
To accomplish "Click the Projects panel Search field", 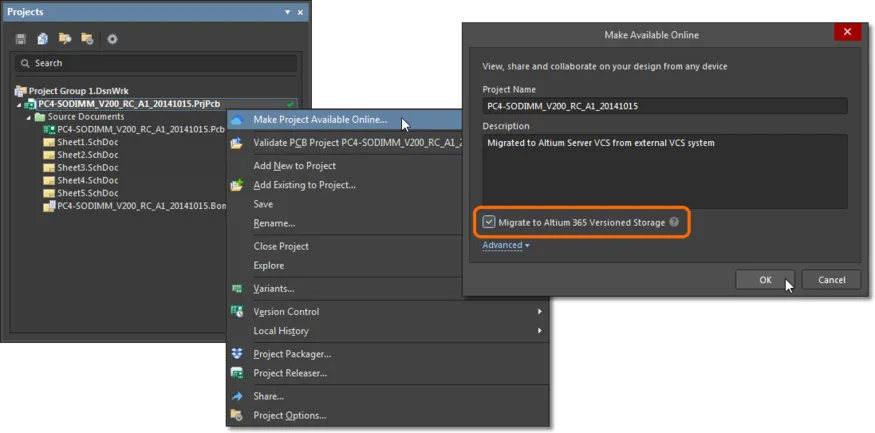I will 156,64.
